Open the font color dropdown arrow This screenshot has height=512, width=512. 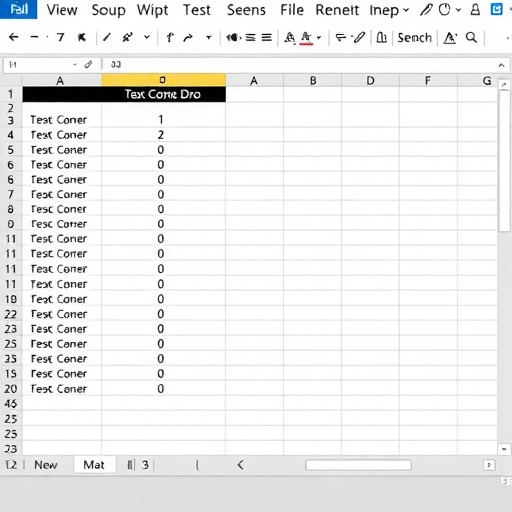click(x=319, y=38)
